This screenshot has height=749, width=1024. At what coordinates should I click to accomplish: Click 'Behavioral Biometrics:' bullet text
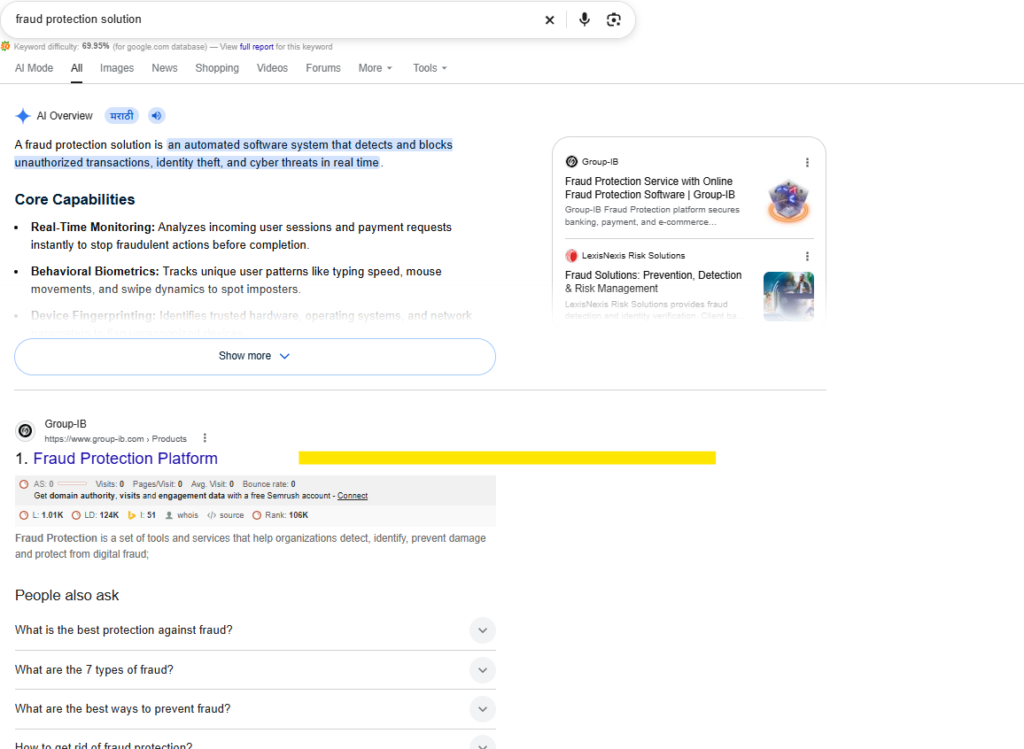click(x=95, y=272)
